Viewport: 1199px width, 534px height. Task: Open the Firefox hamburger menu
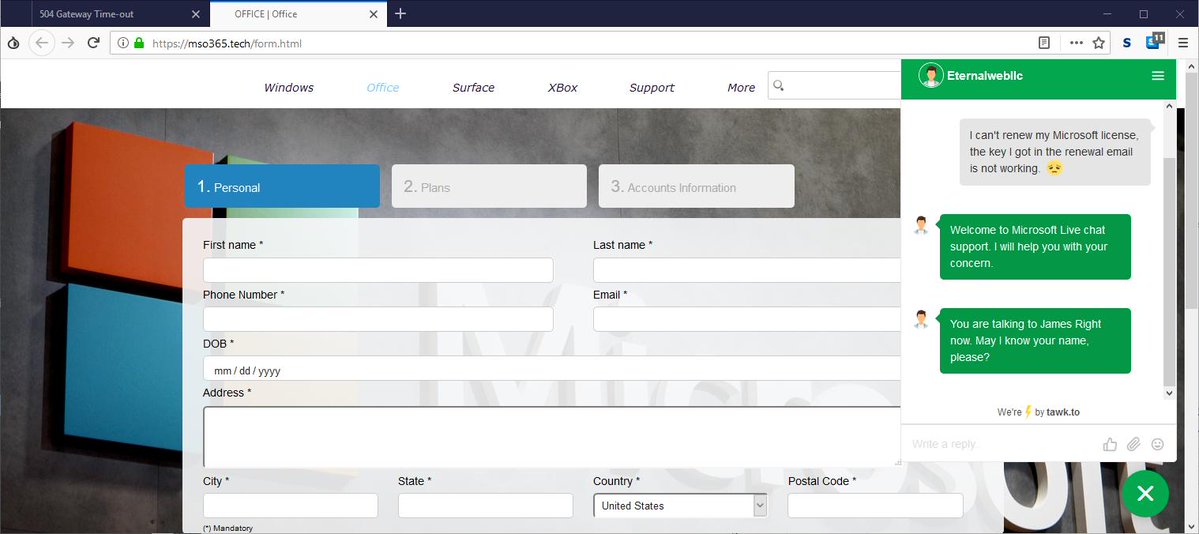click(x=1183, y=43)
